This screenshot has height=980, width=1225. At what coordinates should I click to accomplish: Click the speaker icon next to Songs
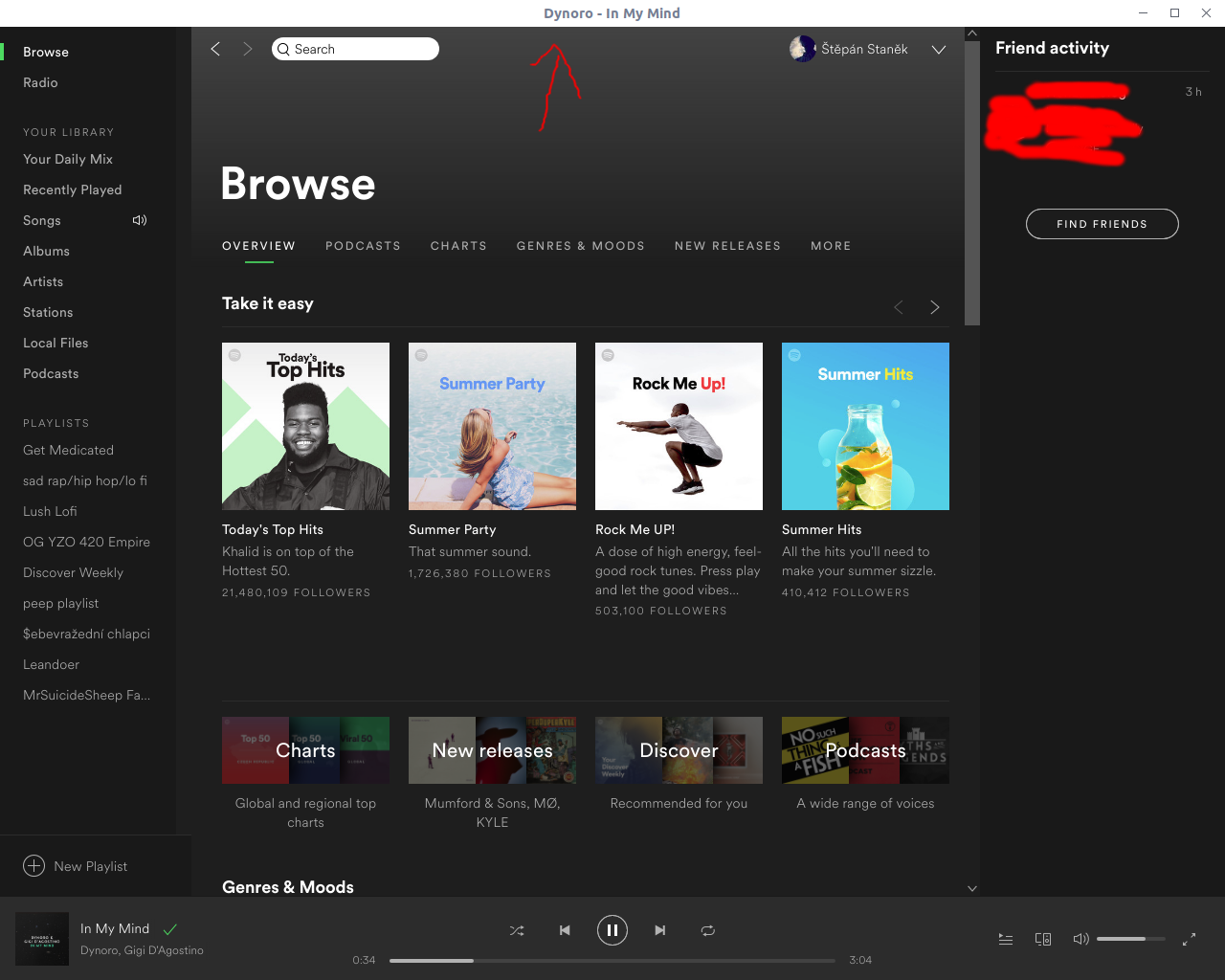tap(140, 220)
